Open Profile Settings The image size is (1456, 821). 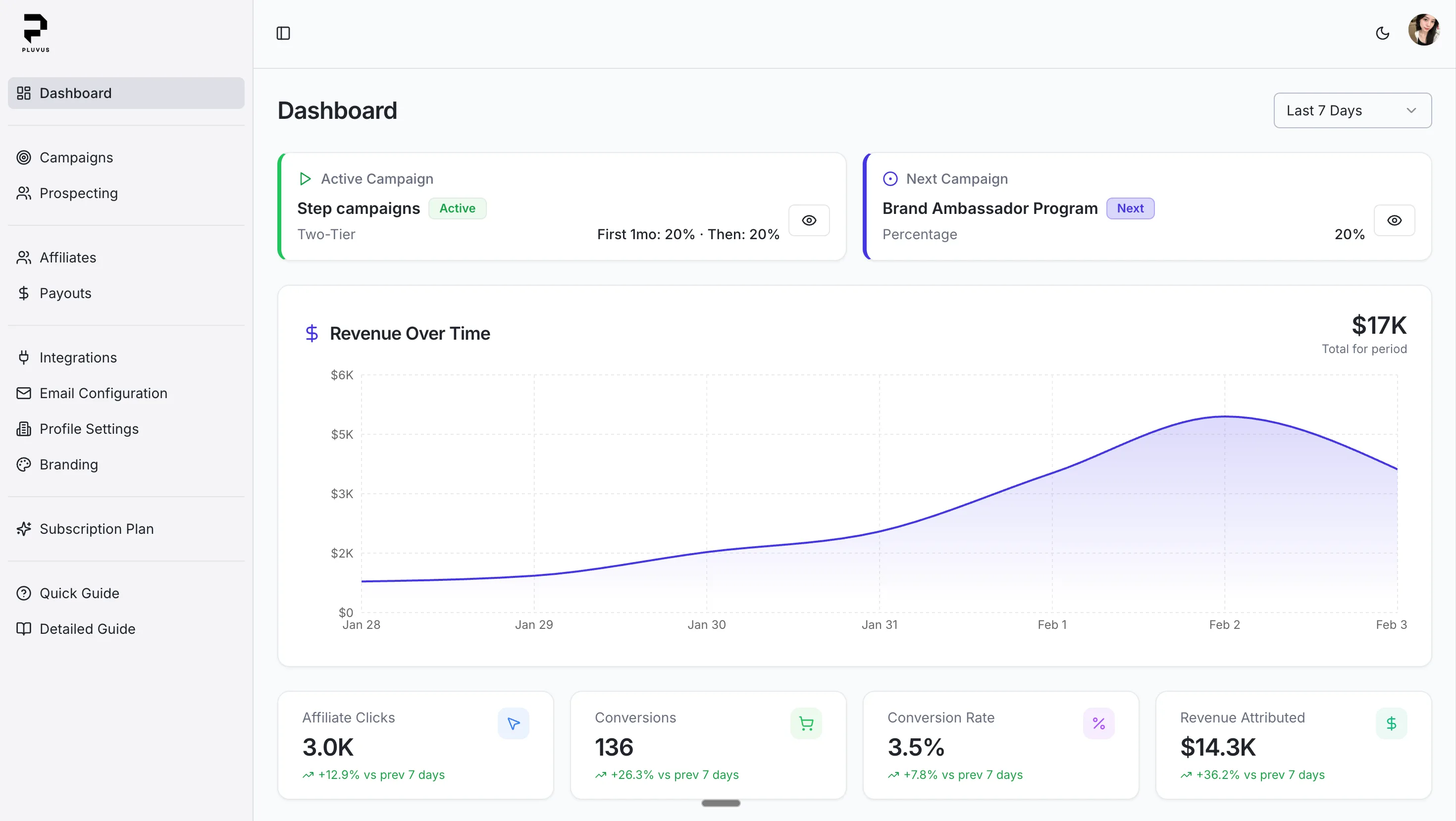coord(126,429)
